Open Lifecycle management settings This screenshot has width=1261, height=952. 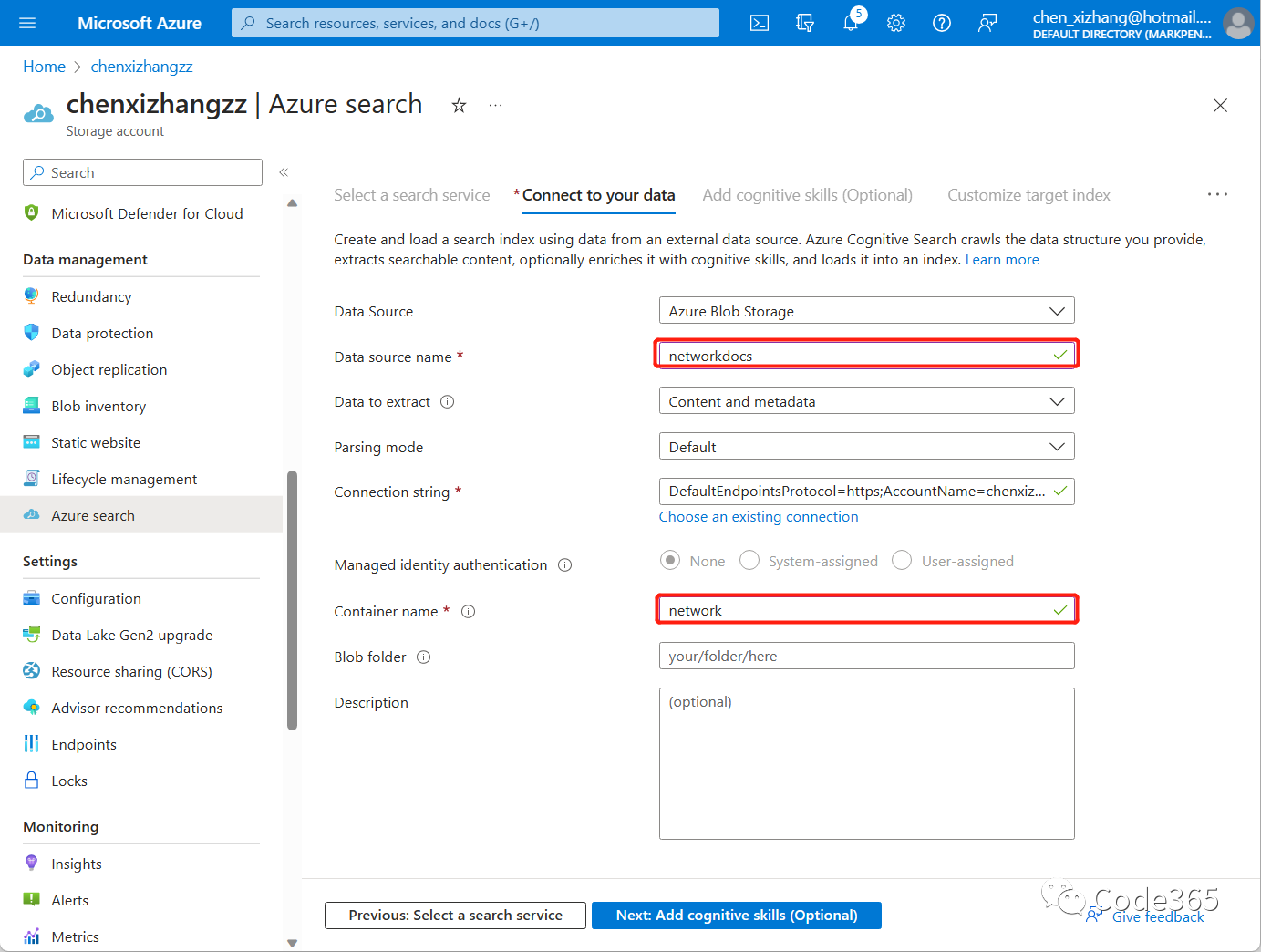tap(123, 479)
